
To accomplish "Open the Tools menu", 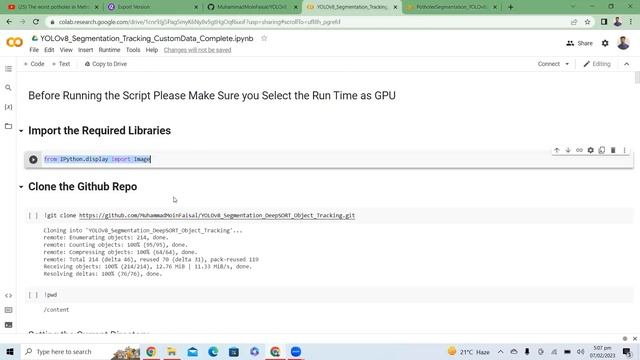I will (x=133, y=50).
